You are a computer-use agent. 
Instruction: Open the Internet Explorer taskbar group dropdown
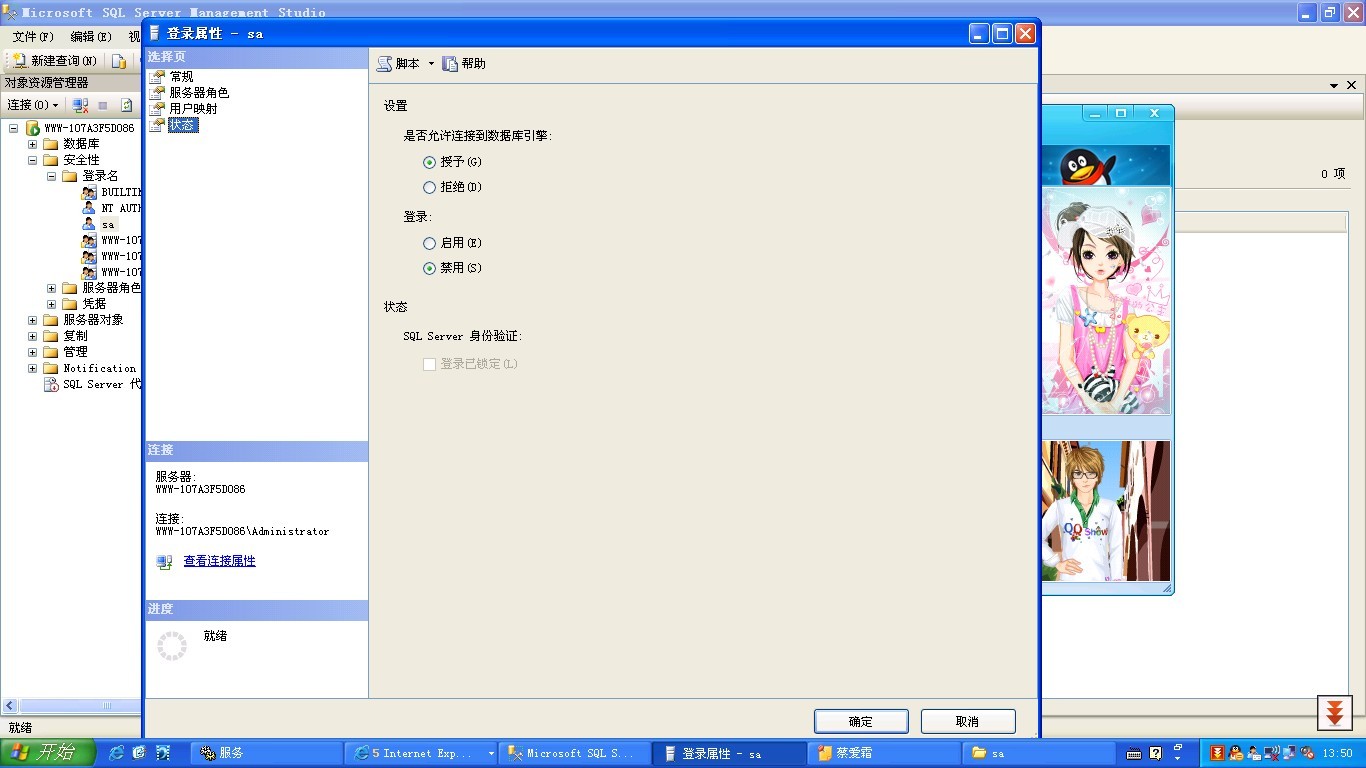pyautogui.click(x=491, y=753)
